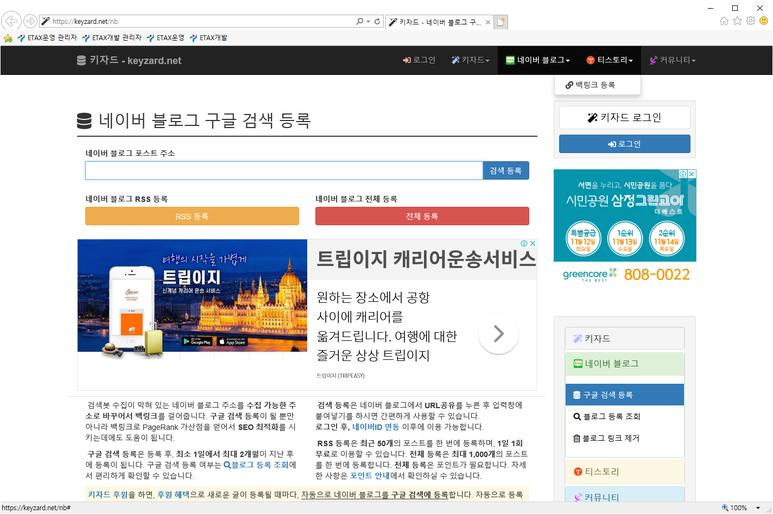Close the 키자드 browser tab
The width and height of the screenshot is (773, 514).
pyautogui.click(x=488, y=22)
